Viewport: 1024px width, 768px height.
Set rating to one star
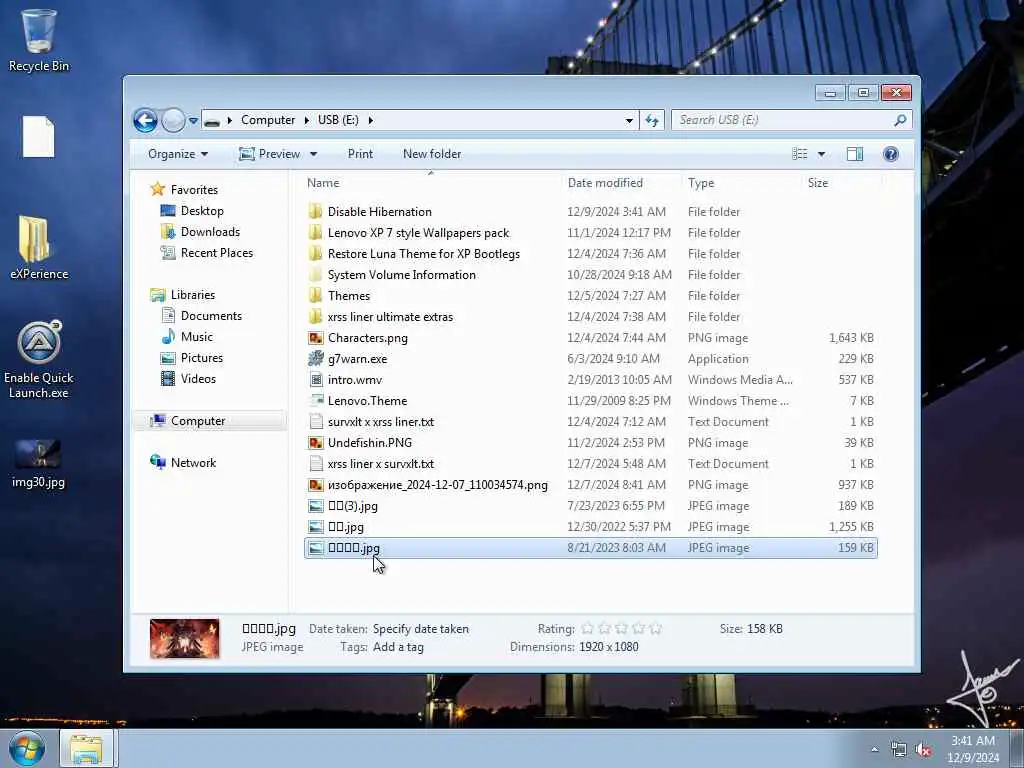tap(587, 628)
